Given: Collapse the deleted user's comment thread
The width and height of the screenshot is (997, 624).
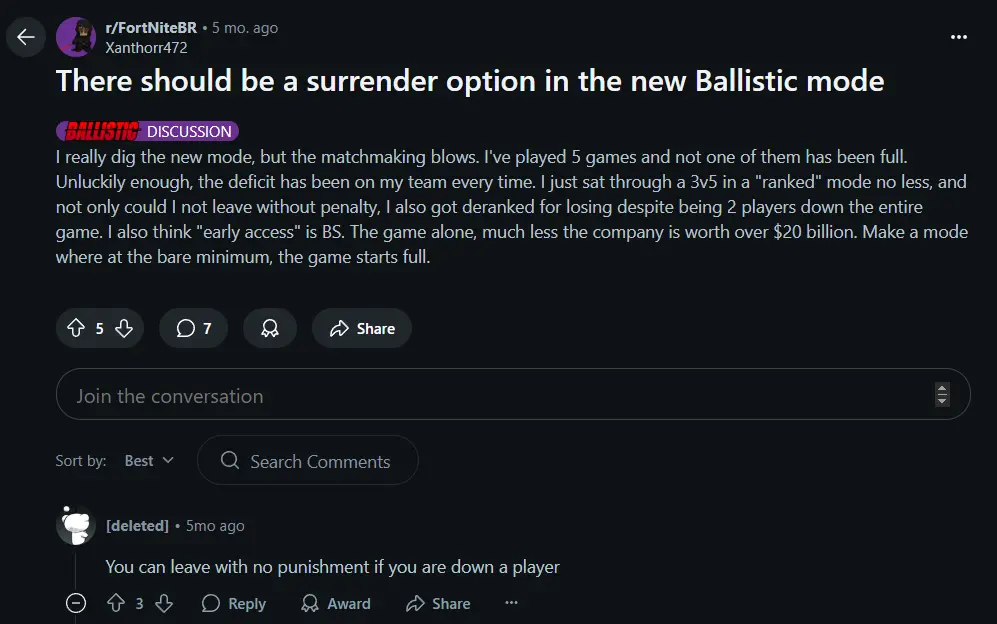Looking at the screenshot, I should point(76,603).
